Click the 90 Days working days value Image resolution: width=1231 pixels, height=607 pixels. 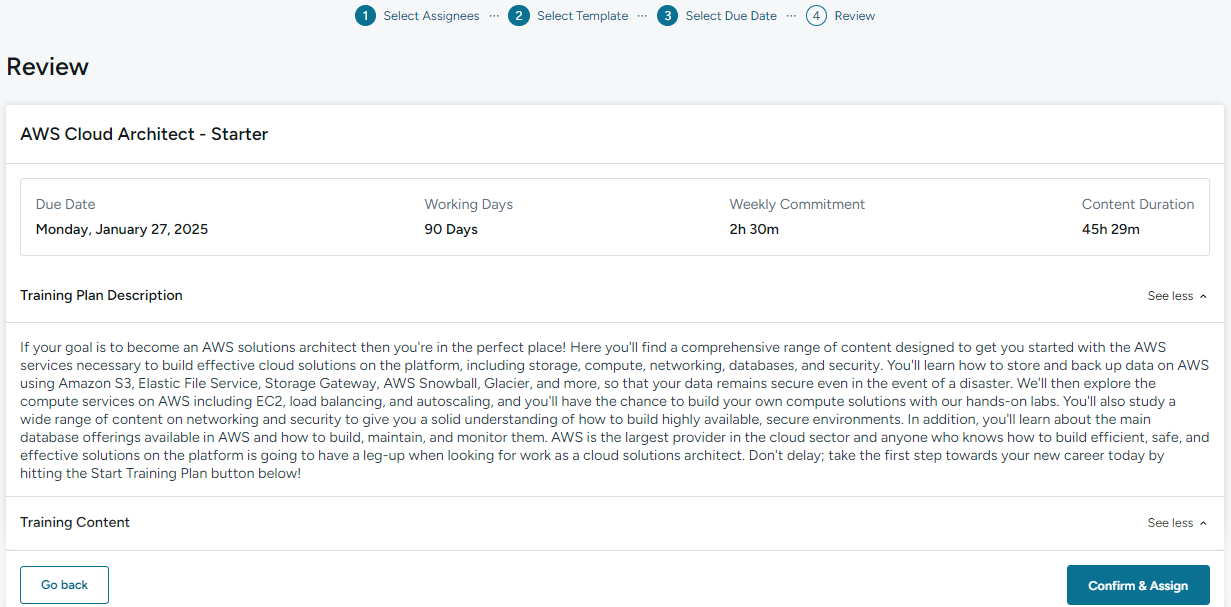click(451, 229)
